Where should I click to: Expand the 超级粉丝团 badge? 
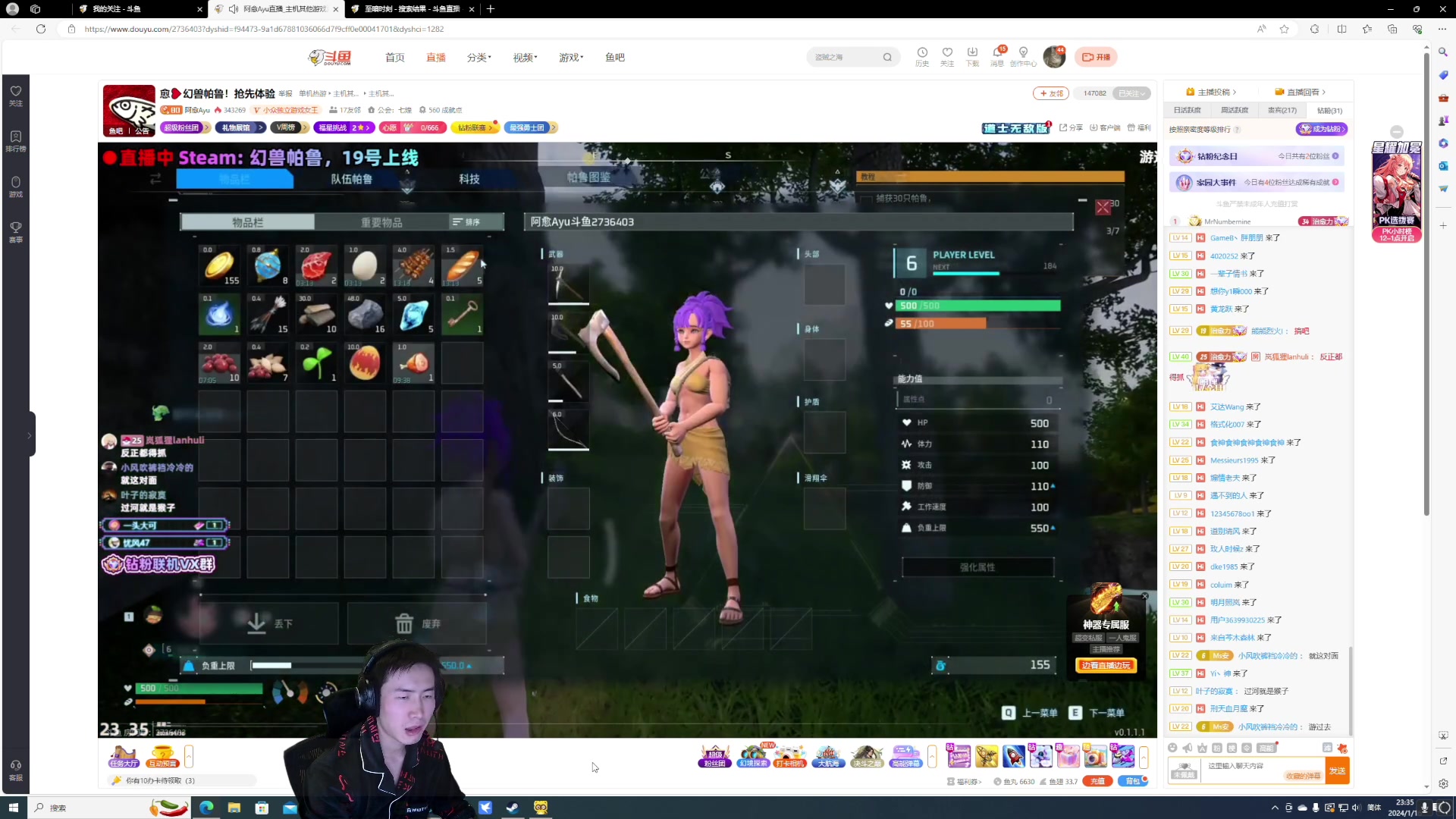point(185,127)
